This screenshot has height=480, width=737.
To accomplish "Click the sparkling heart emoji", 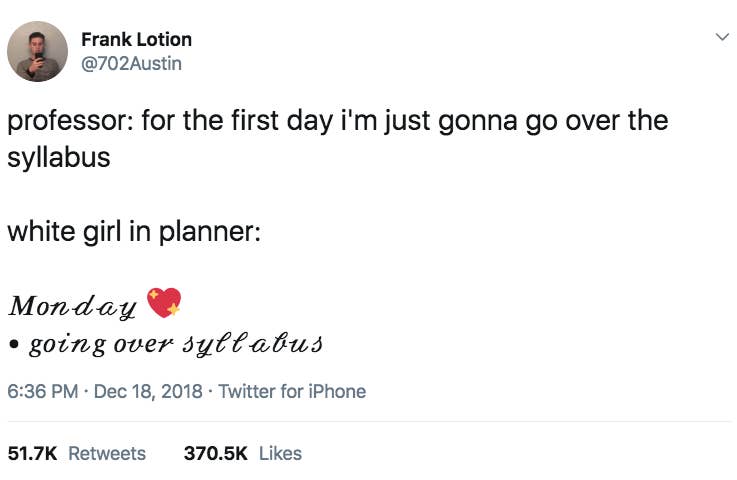I will 164,301.
